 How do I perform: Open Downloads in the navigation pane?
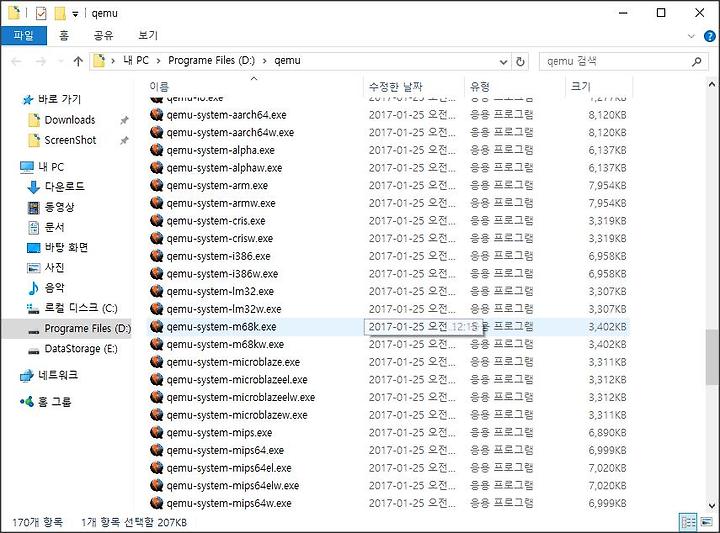coord(70,120)
